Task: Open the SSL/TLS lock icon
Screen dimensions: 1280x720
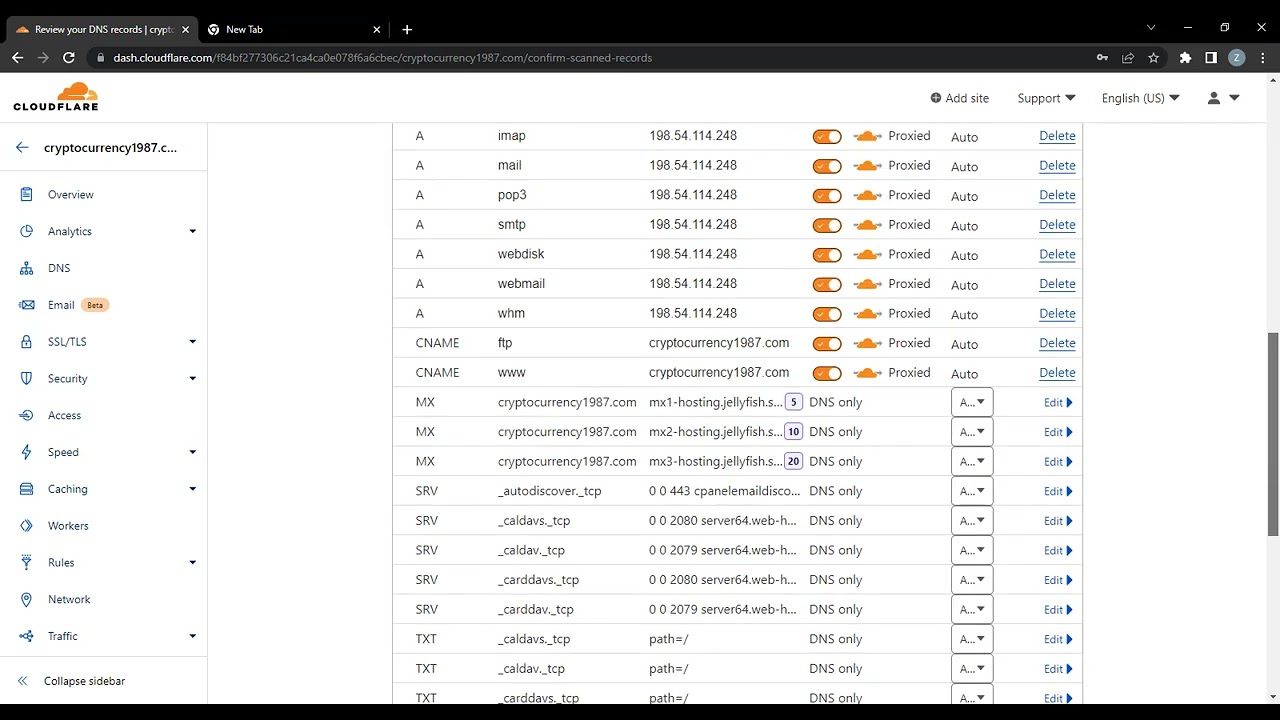Action: [27, 342]
